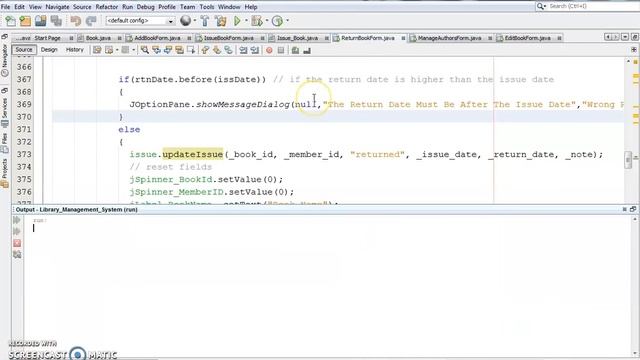Select the ReturnBookForm.java tab
This screenshot has width=640, height=360.
coord(368,38)
